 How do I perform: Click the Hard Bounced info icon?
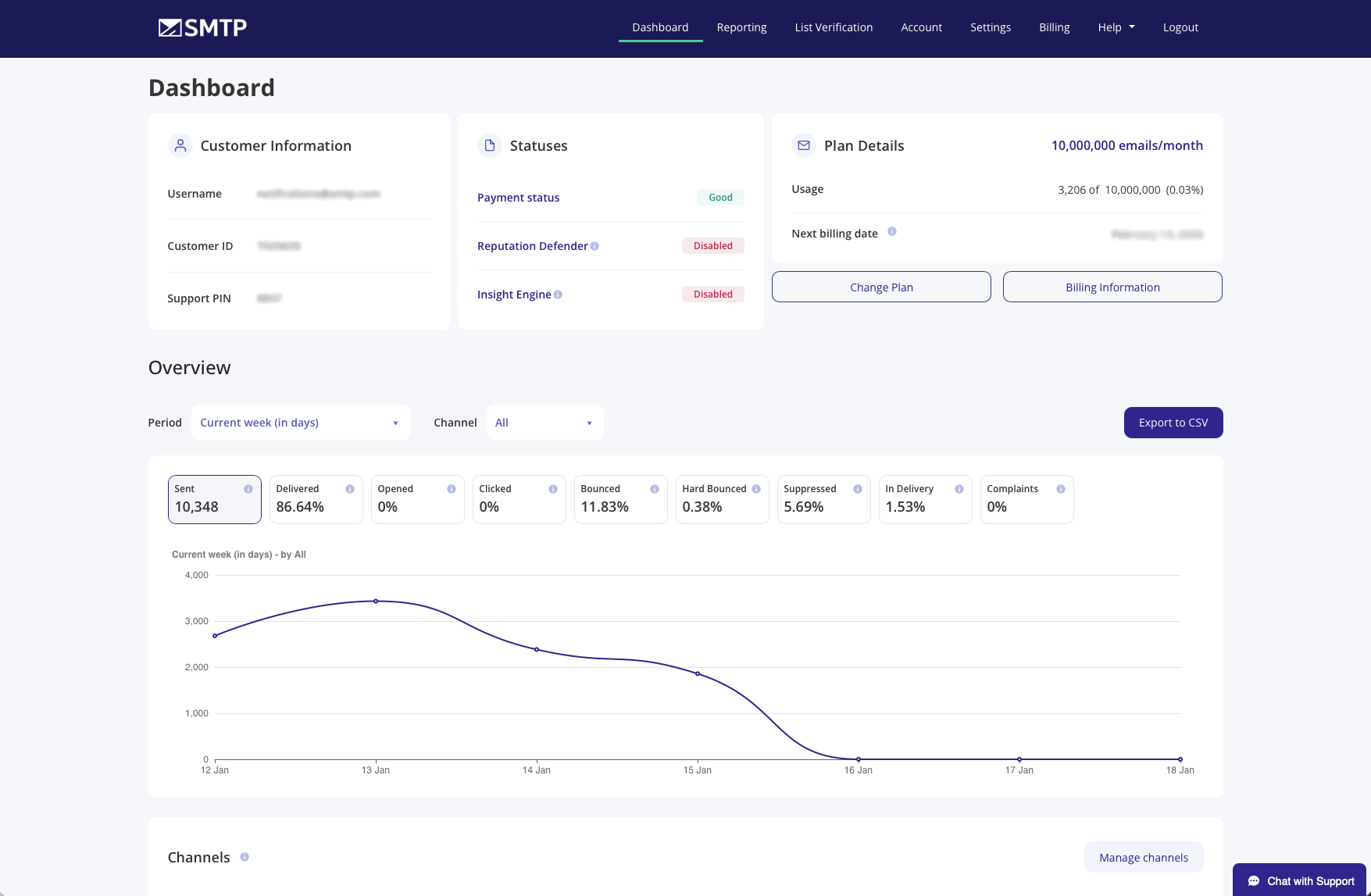click(x=755, y=488)
